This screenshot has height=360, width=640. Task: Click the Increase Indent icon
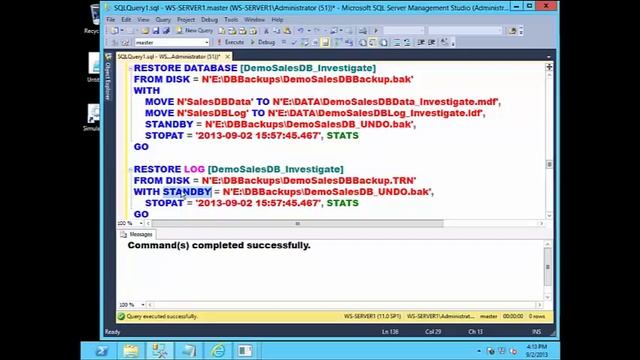(x=431, y=42)
